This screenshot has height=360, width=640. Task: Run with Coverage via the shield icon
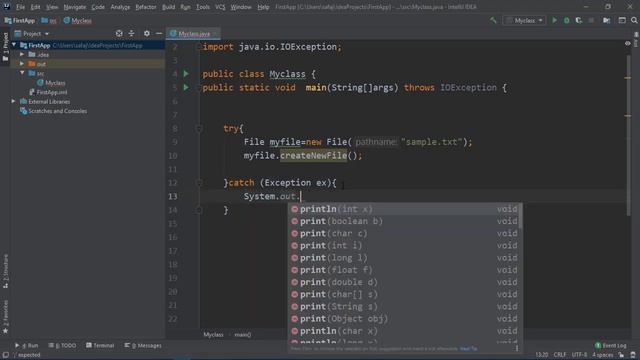point(579,20)
